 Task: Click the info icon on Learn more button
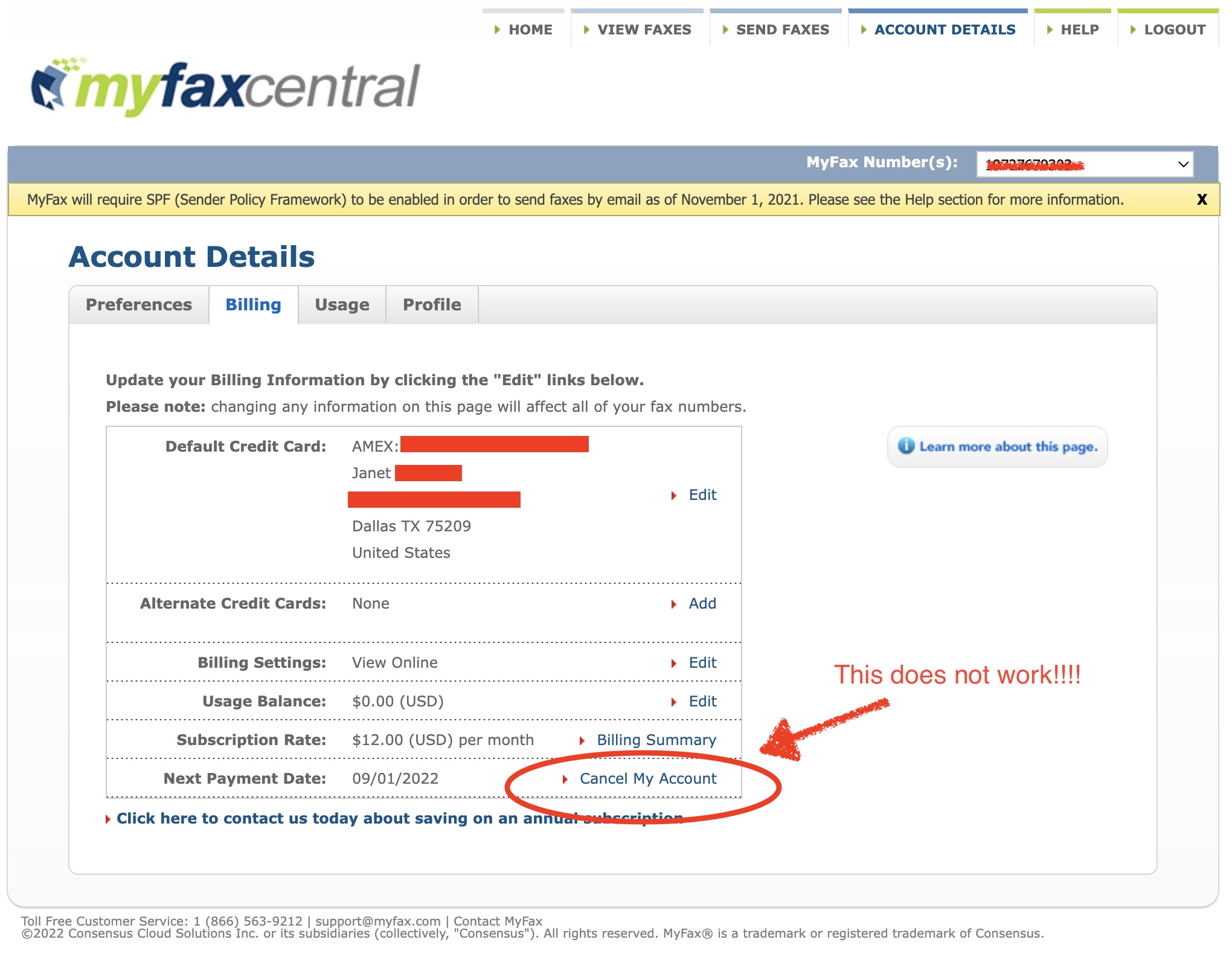coord(908,446)
